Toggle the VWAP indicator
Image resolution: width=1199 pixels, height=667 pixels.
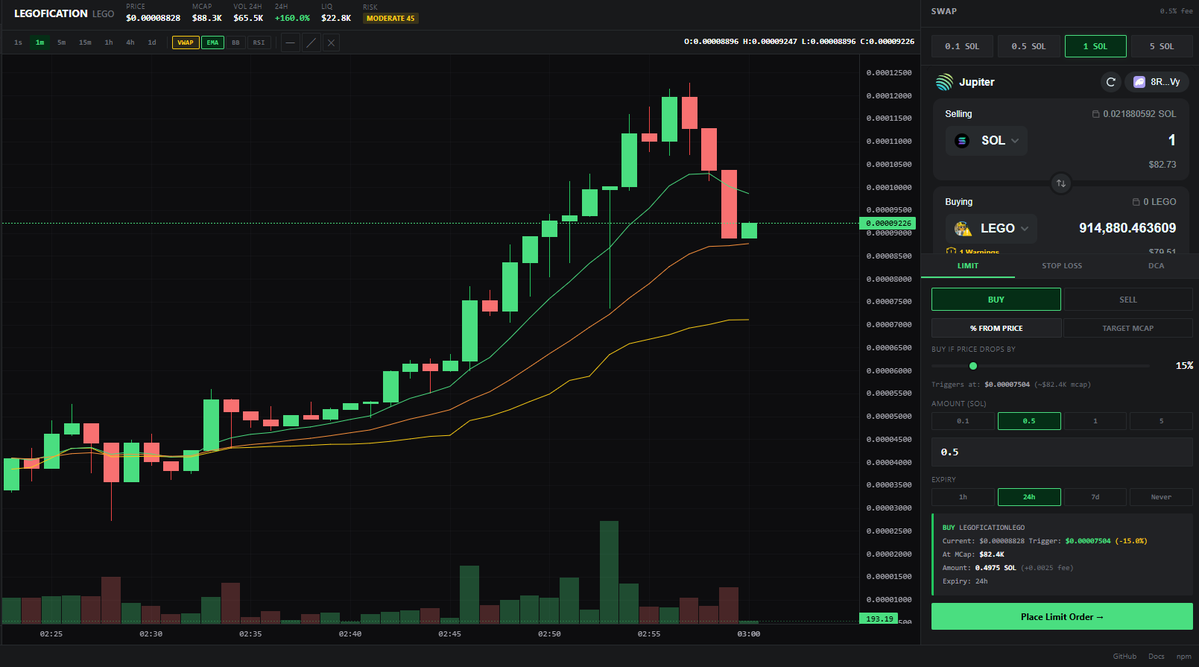[185, 43]
